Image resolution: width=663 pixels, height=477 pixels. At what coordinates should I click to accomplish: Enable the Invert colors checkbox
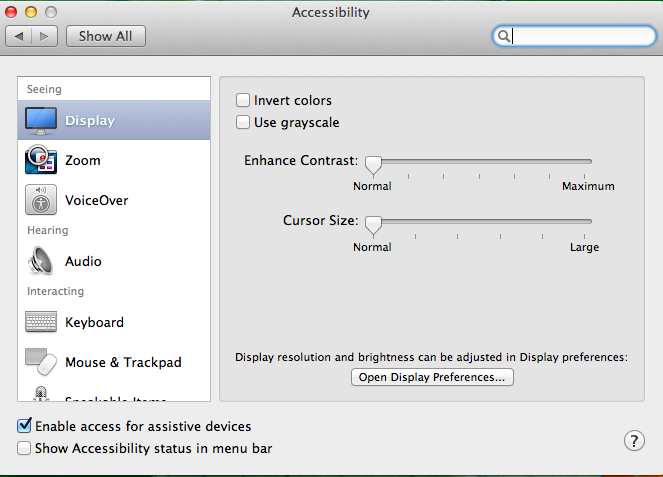[x=243, y=100]
